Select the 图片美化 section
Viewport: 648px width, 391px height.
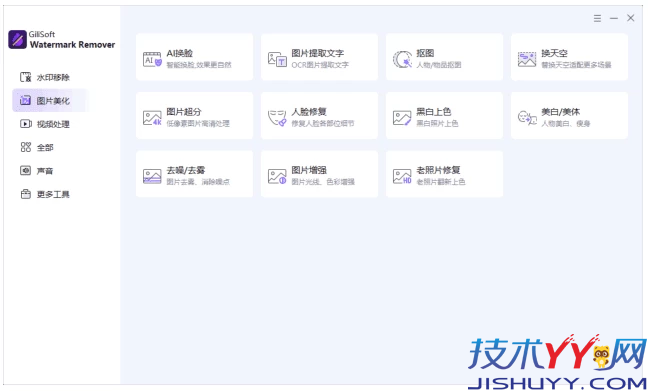[x=50, y=100]
